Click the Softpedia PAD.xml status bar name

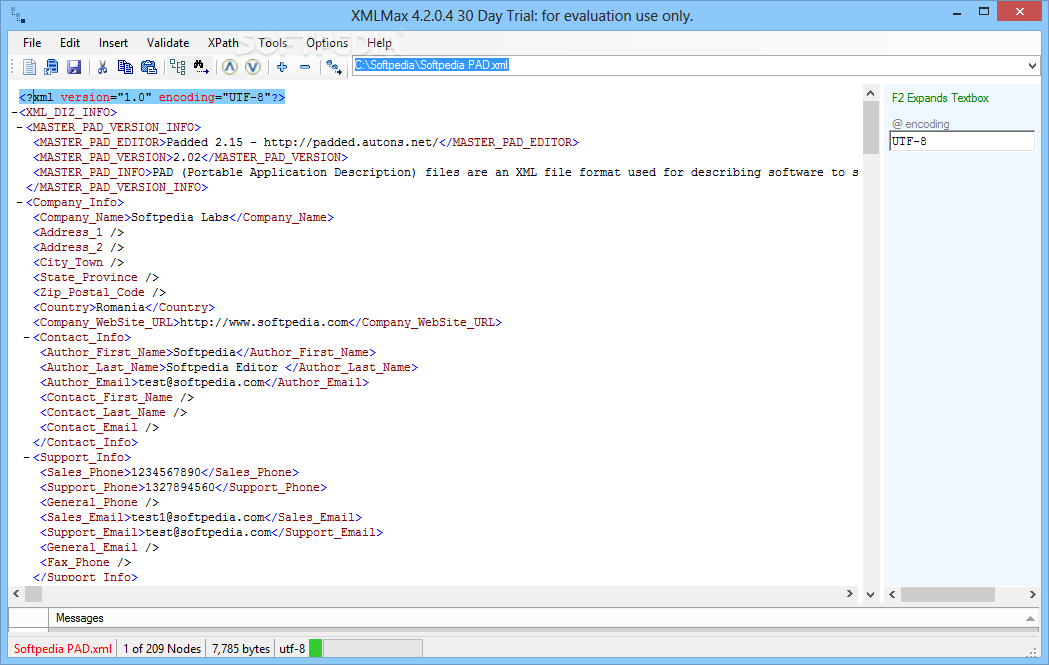pos(63,648)
